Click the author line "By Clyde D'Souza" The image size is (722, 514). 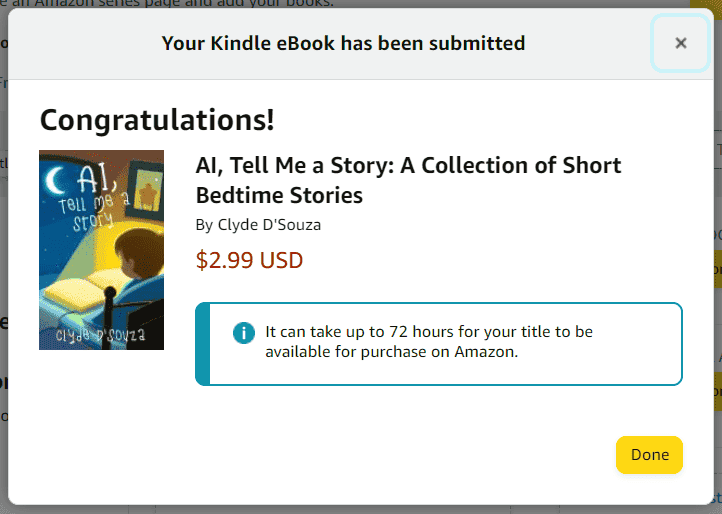coord(258,225)
